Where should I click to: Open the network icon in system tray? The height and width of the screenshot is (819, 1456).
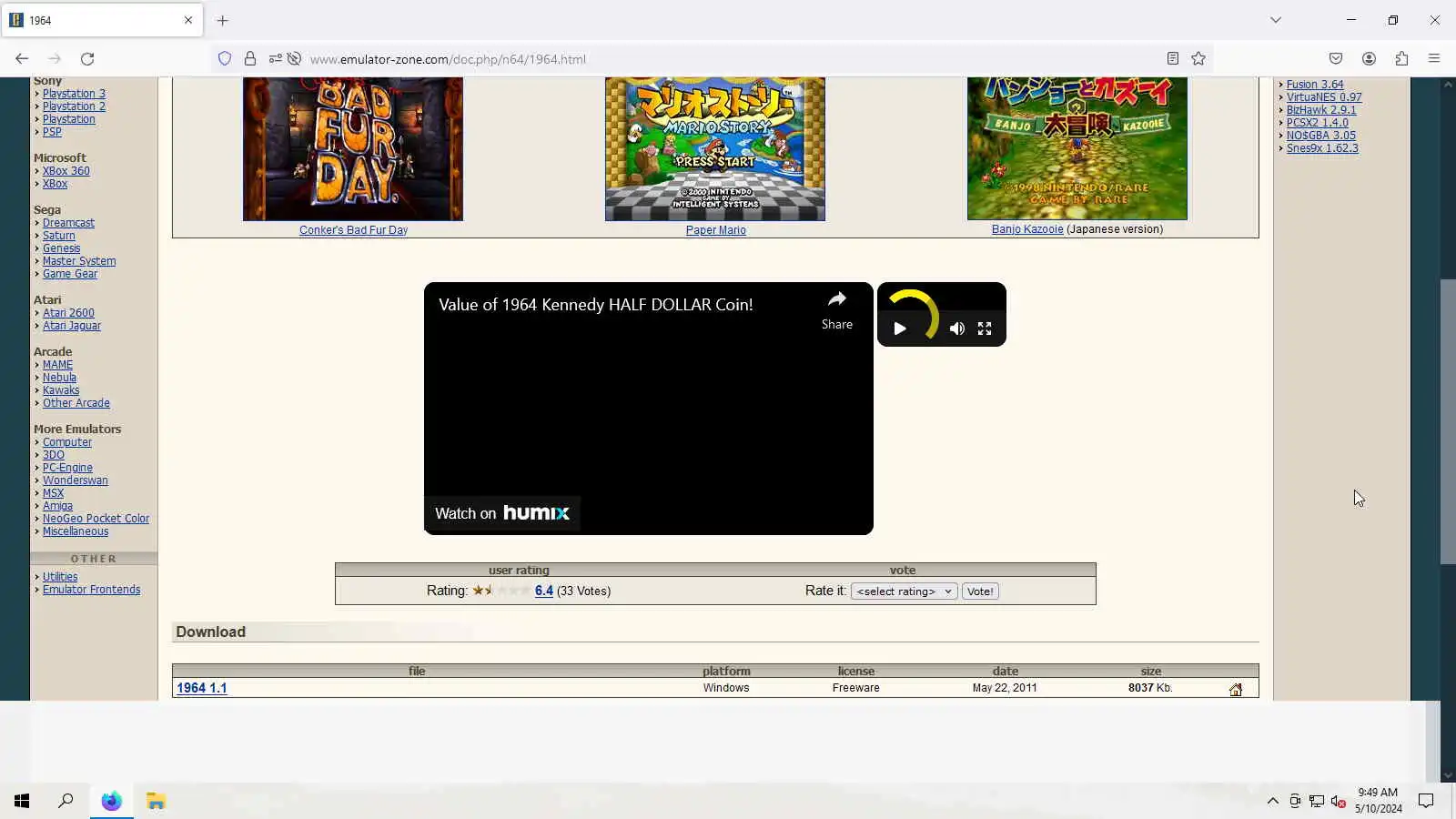coord(1317,801)
